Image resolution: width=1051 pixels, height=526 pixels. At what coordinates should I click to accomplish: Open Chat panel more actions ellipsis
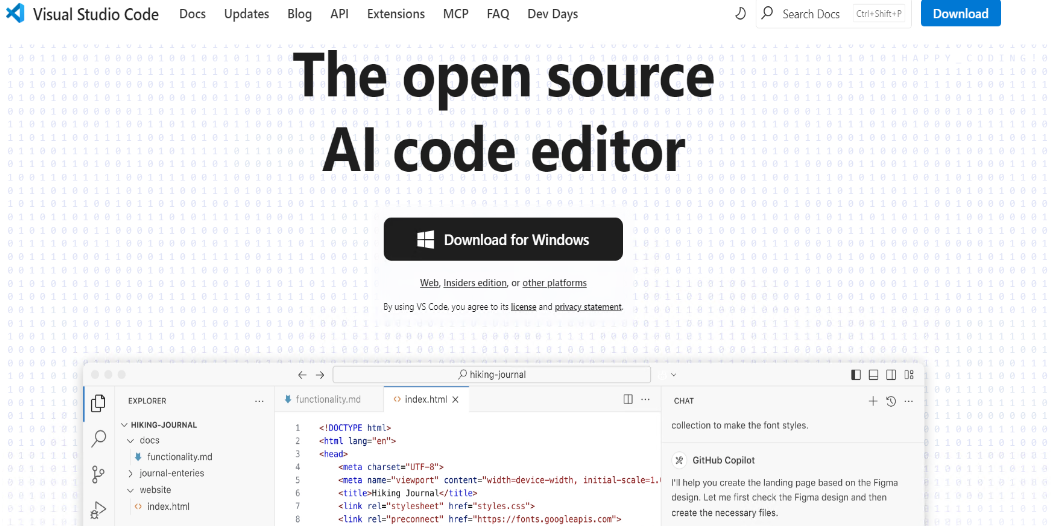tap(908, 401)
